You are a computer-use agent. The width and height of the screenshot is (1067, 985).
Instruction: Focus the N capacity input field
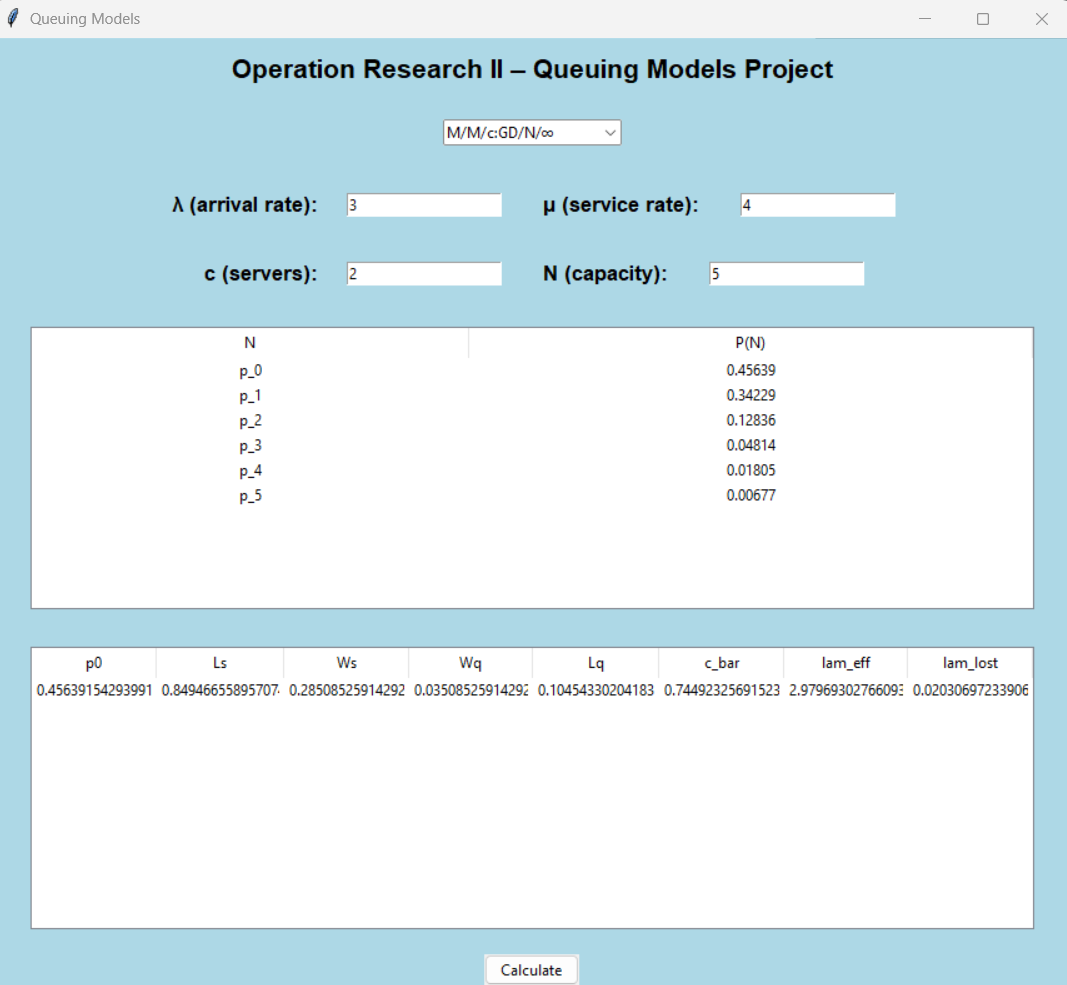pyautogui.click(x=786, y=274)
